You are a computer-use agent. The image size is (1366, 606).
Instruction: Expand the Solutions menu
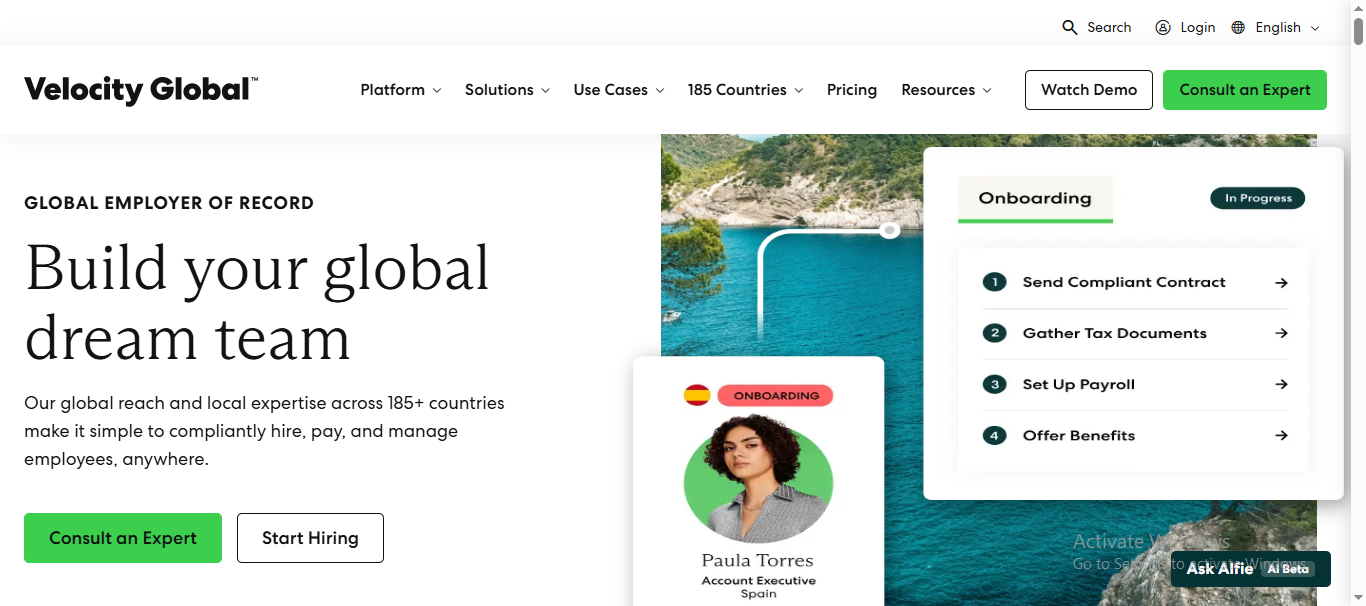(x=507, y=90)
